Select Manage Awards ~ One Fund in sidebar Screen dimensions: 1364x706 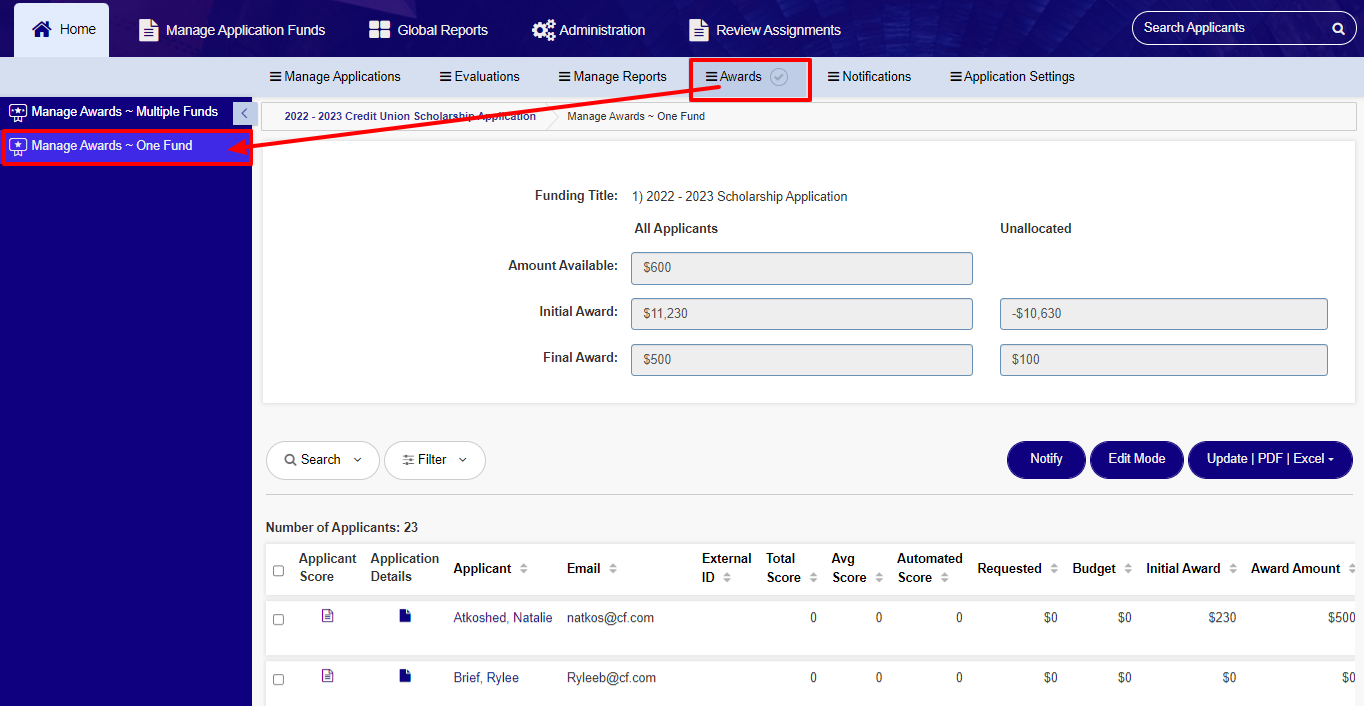click(126, 146)
